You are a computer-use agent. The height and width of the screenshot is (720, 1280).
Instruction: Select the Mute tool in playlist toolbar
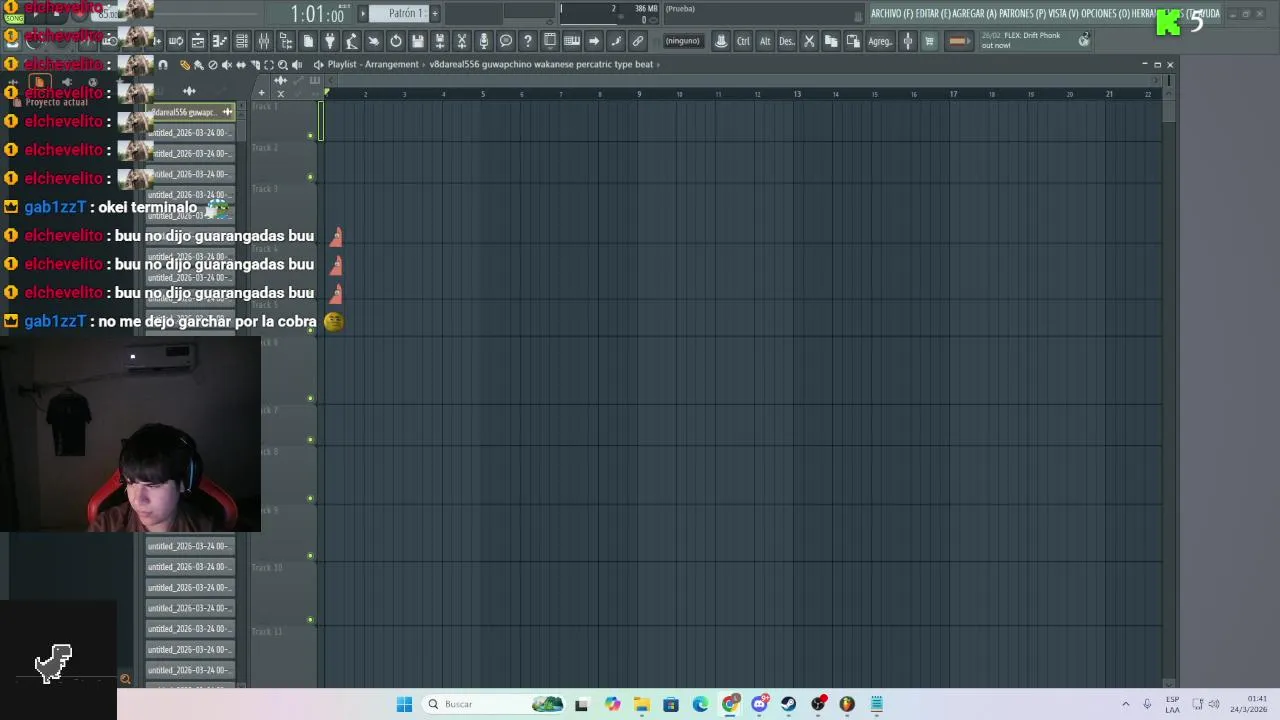pos(227,65)
